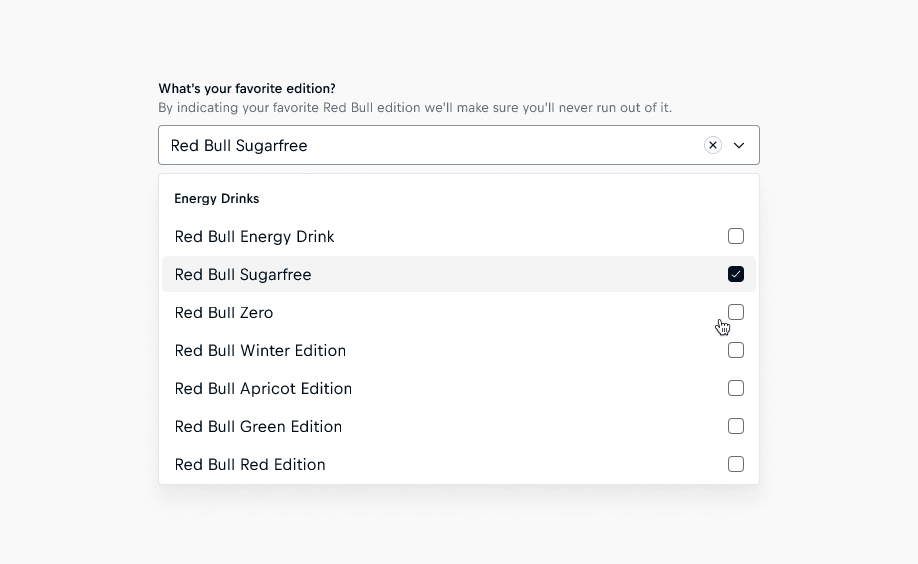Image resolution: width=918 pixels, height=564 pixels.
Task: Choose the Red Bull Apricot Edition label
Action: tap(263, 389)
